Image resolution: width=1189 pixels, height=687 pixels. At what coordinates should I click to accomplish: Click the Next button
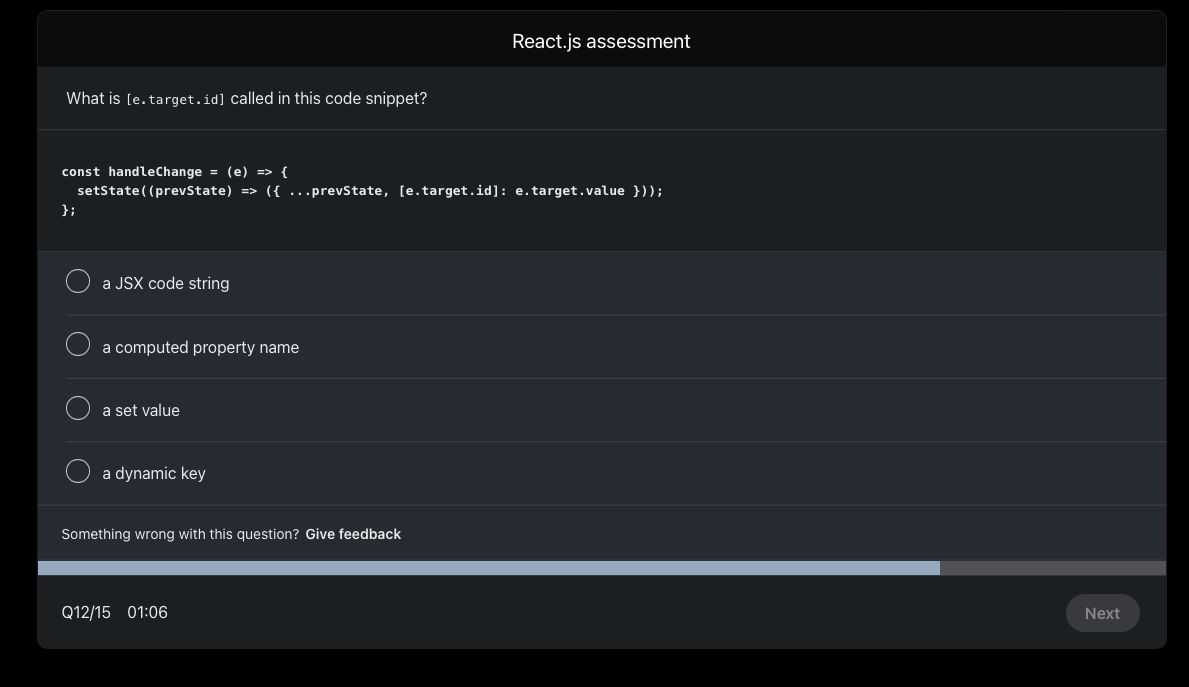coord(1102,613)
